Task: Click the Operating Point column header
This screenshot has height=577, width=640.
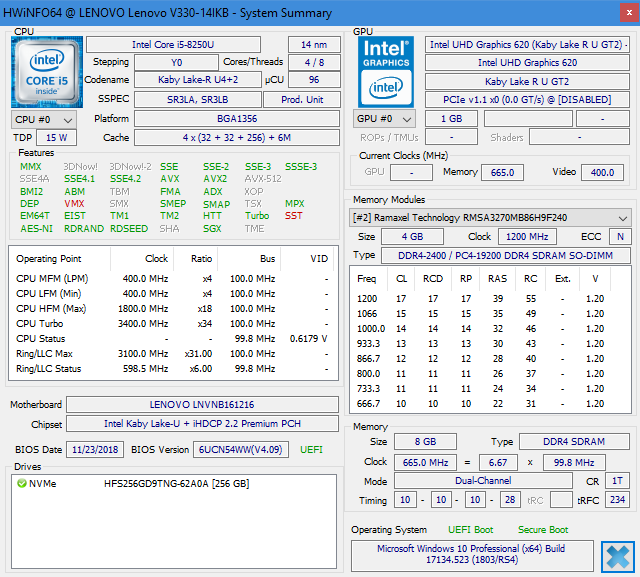Action: tap(60, 259)
